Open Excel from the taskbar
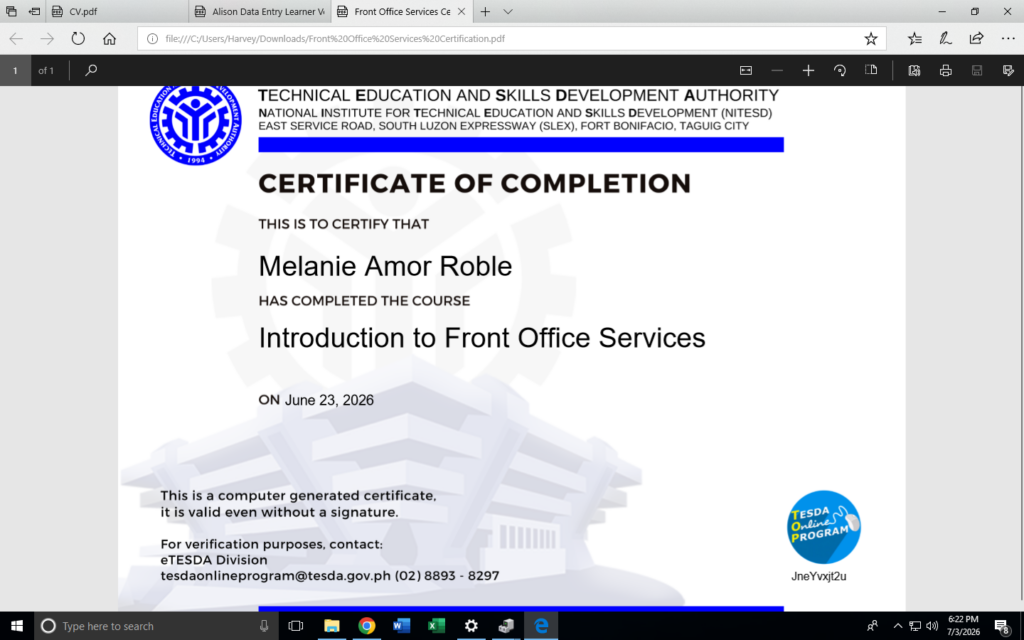This screenshot has width=1024, height=640. pyautogui.click(x=436, y=626)
